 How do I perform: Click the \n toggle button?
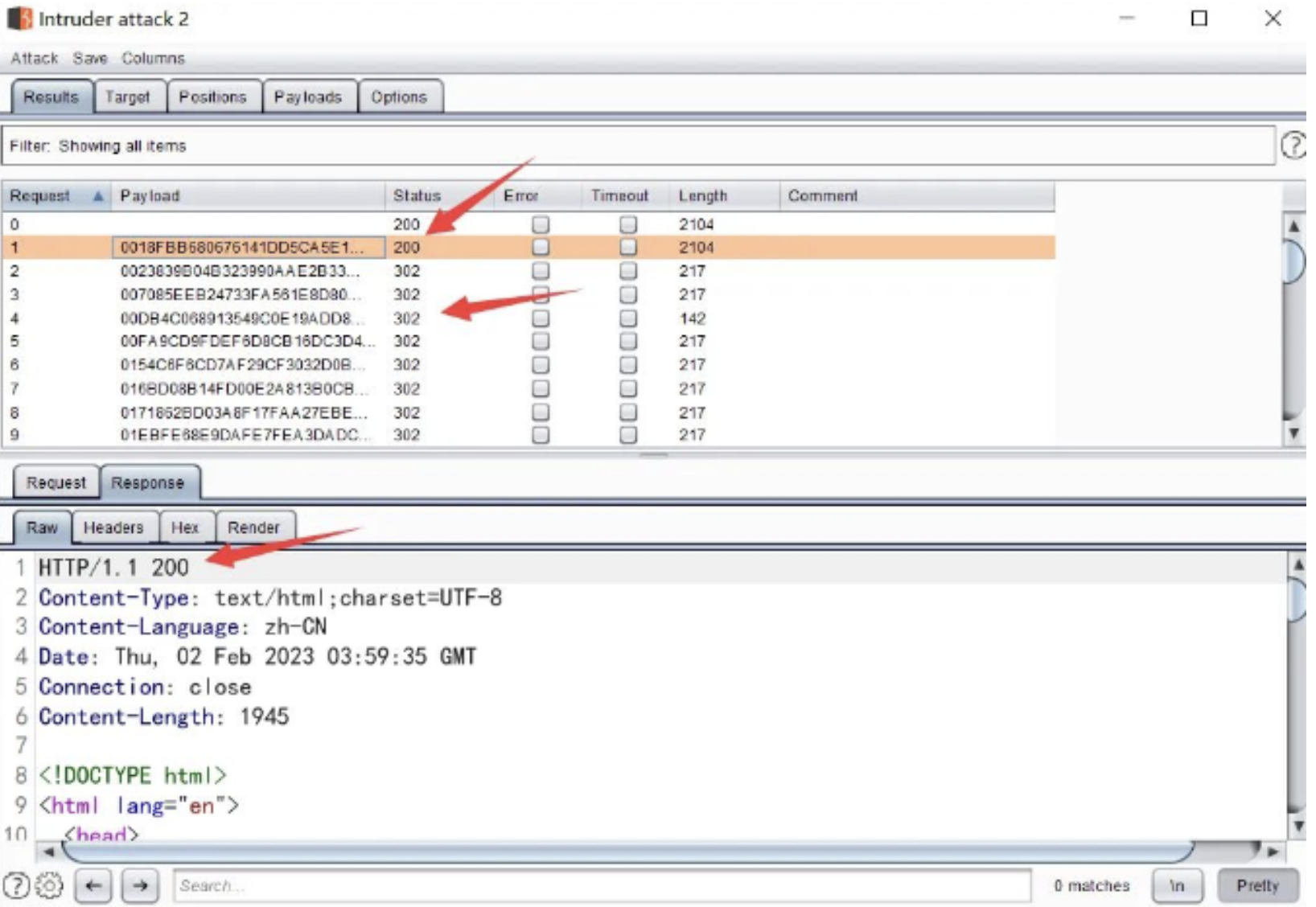pyautogui.click(x=1177, y=885)
